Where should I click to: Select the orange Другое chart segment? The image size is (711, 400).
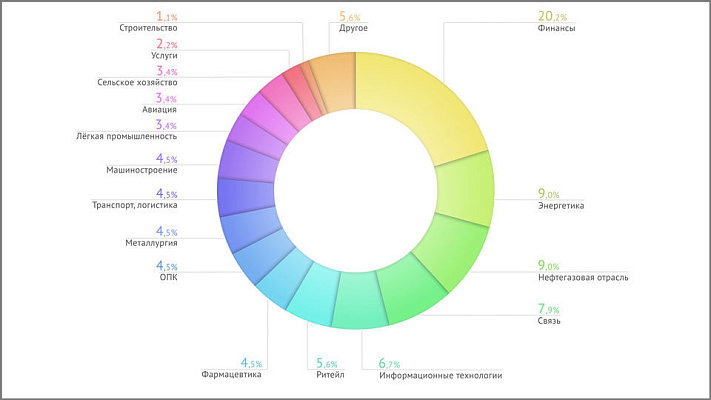click(x=335, y=80)
